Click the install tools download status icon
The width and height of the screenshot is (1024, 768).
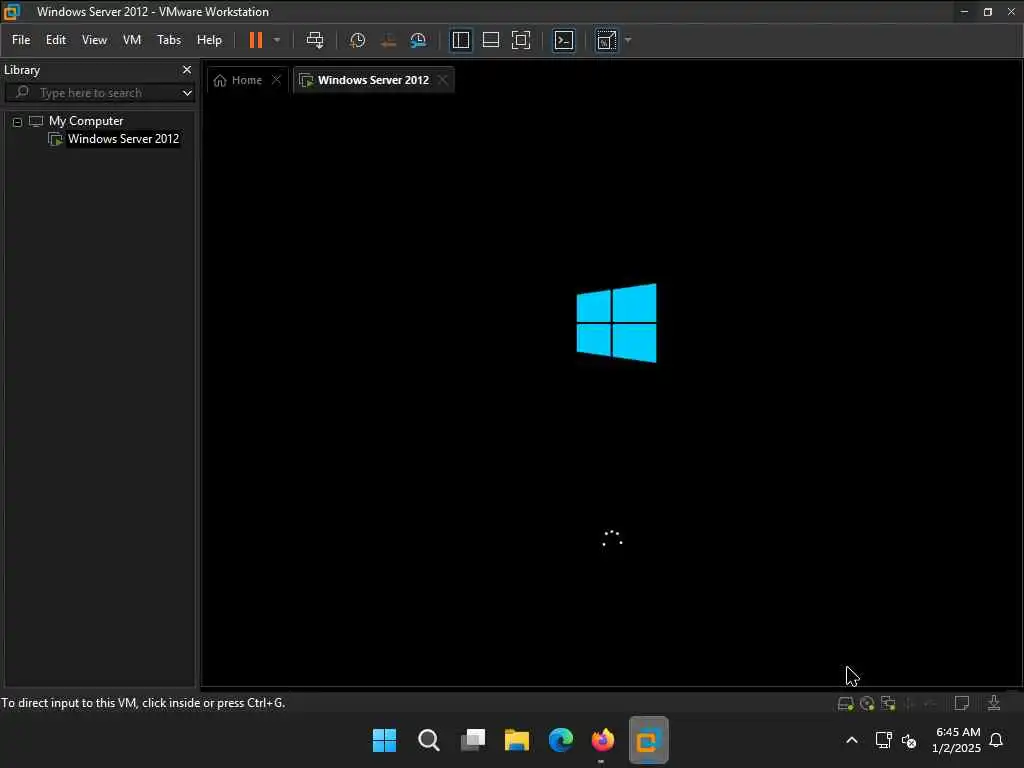994,703
